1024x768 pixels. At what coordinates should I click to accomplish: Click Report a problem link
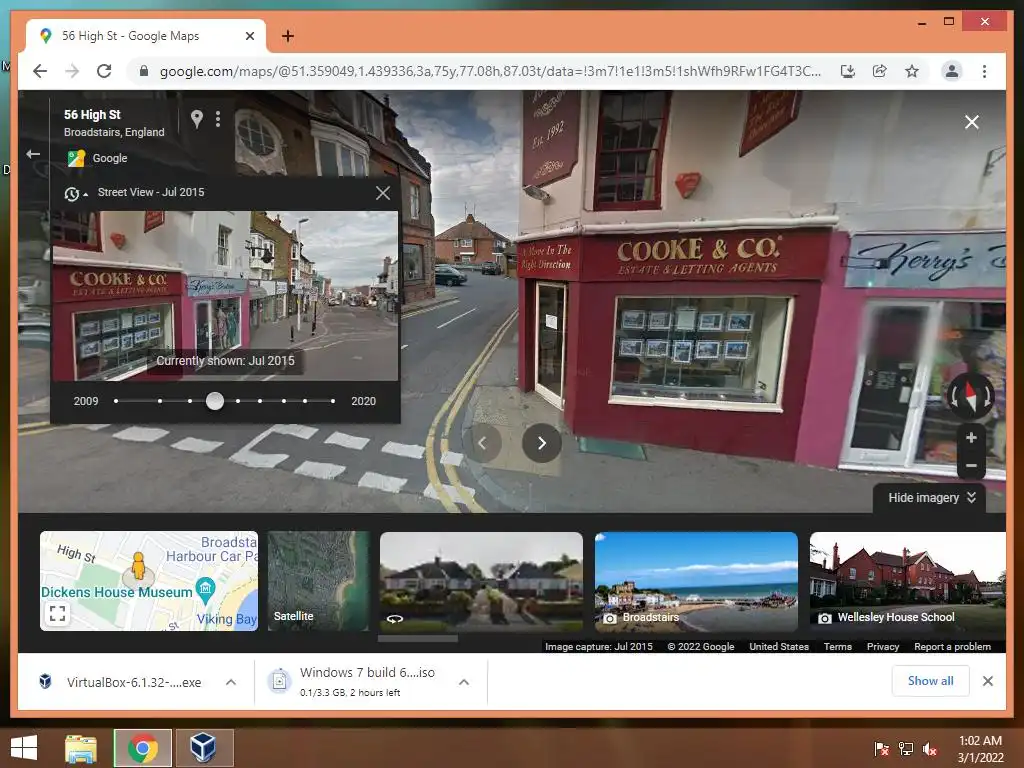click(952, 647)
